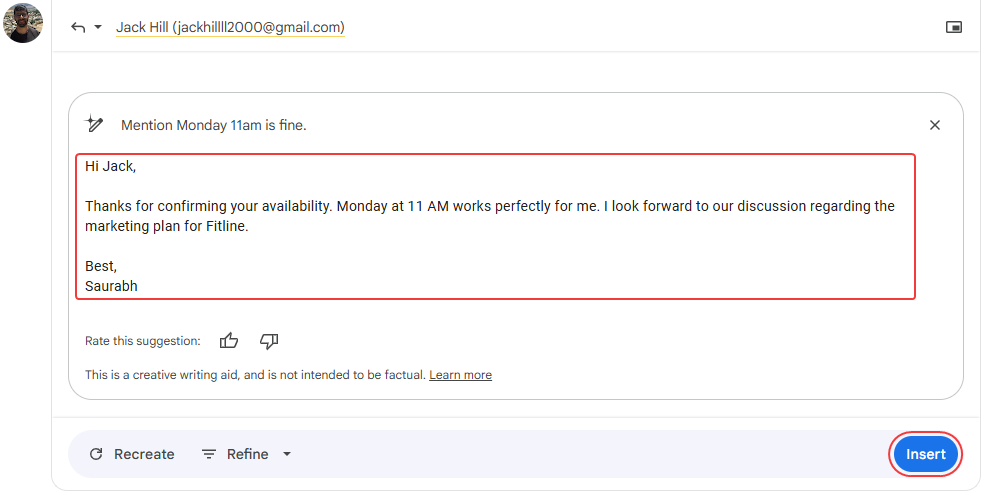
Task: Insert the suggested draft into the reply
Action: [925, 454]
